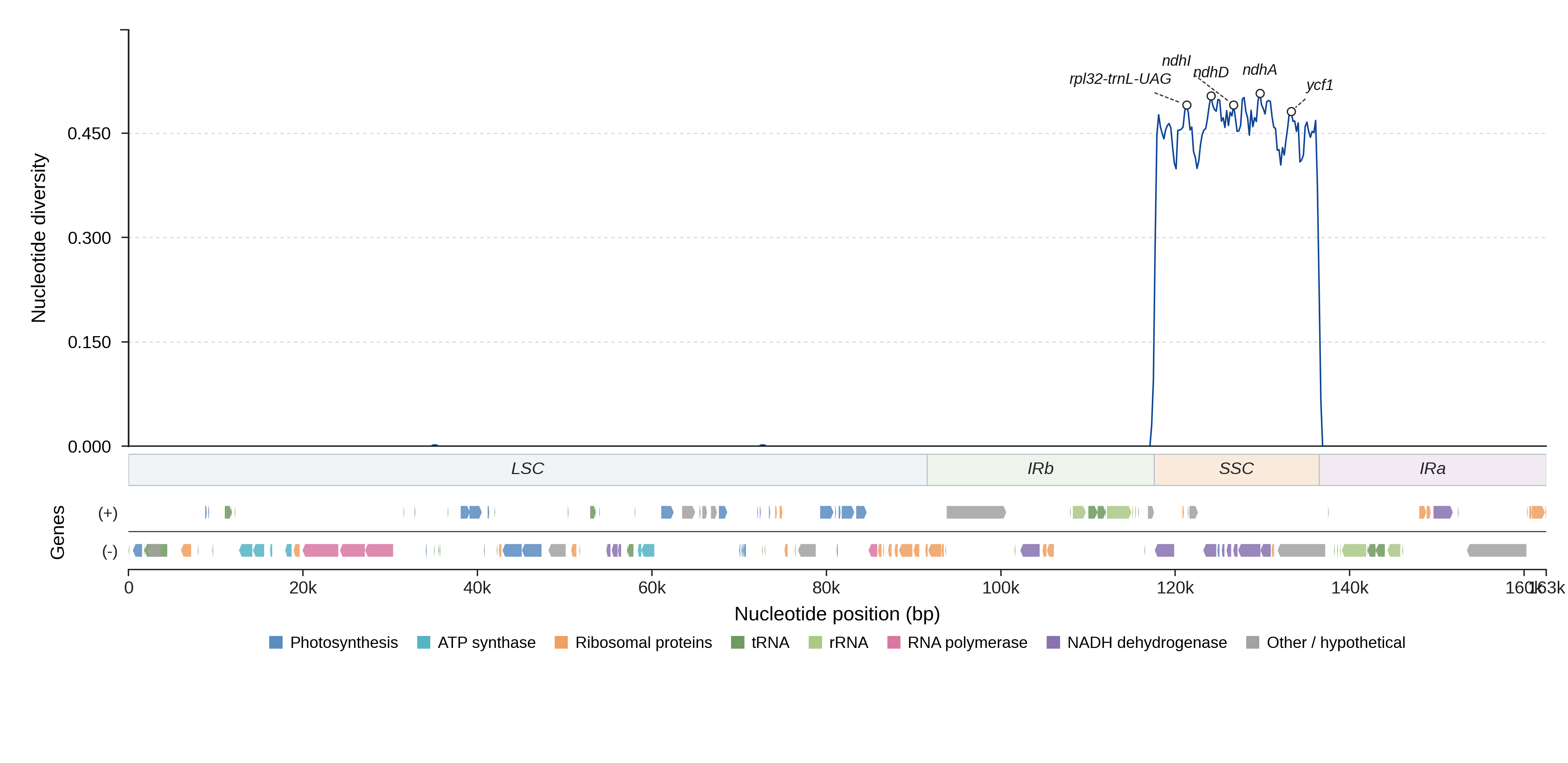Click the peak marker circle below ndhA
Viewport: 1568px width, 763px height.
click(1260, 94)
